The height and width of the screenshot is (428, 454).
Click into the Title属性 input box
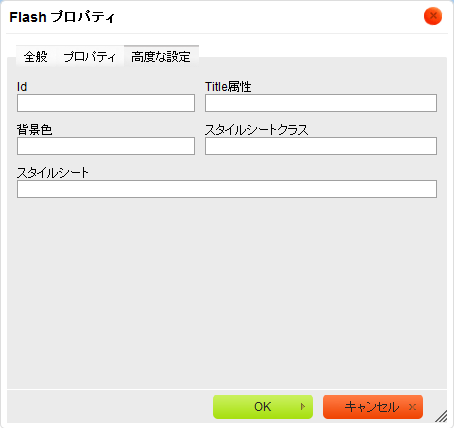321,103
